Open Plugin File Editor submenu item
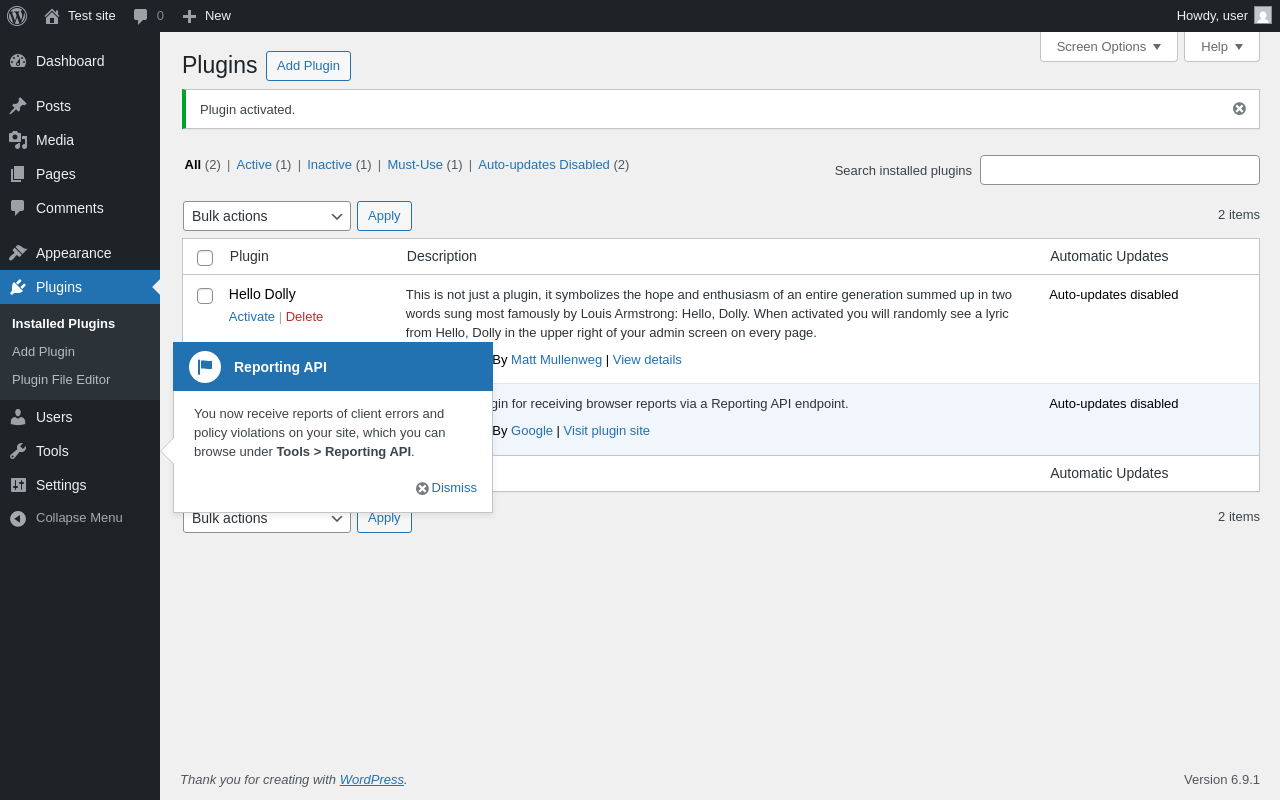Image resolution: width=1280 pixels, height=800 pixels. click(x=61, y=380)
